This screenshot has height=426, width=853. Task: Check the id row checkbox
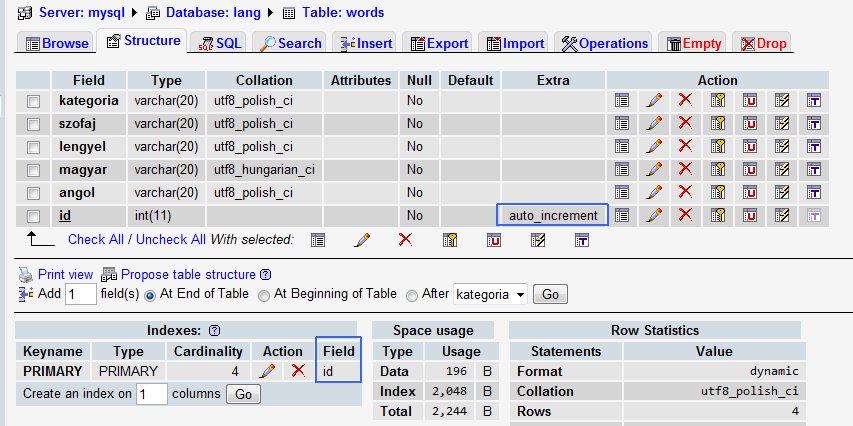tap(34, 217)
